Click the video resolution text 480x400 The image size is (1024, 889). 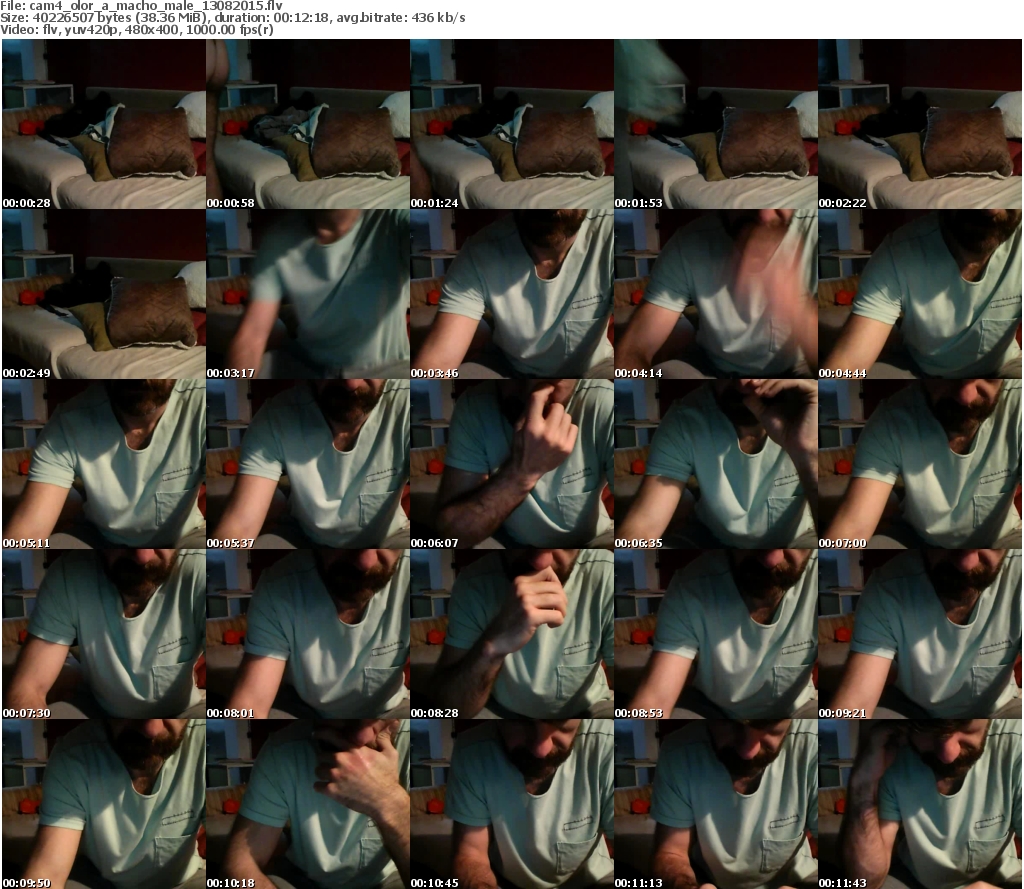(152, 29)
